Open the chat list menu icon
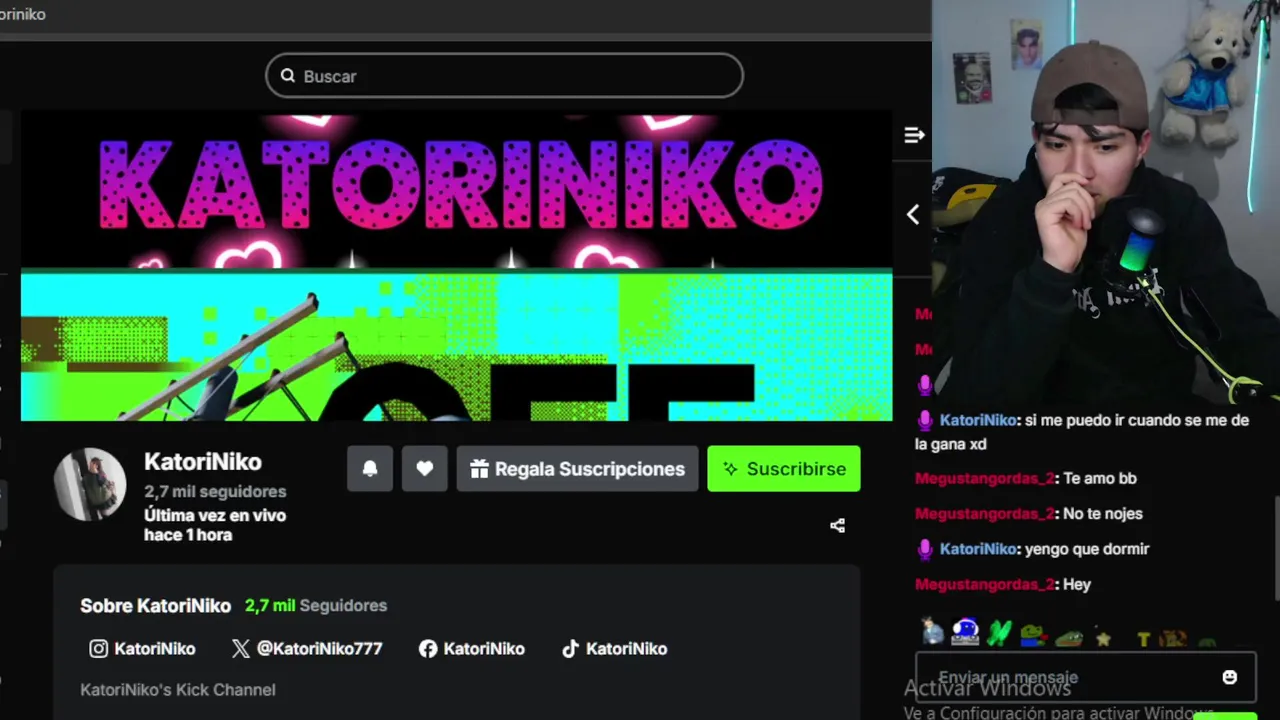This screenshot has width=1280, height=720. pyautogui.click(x=914, y=135)
